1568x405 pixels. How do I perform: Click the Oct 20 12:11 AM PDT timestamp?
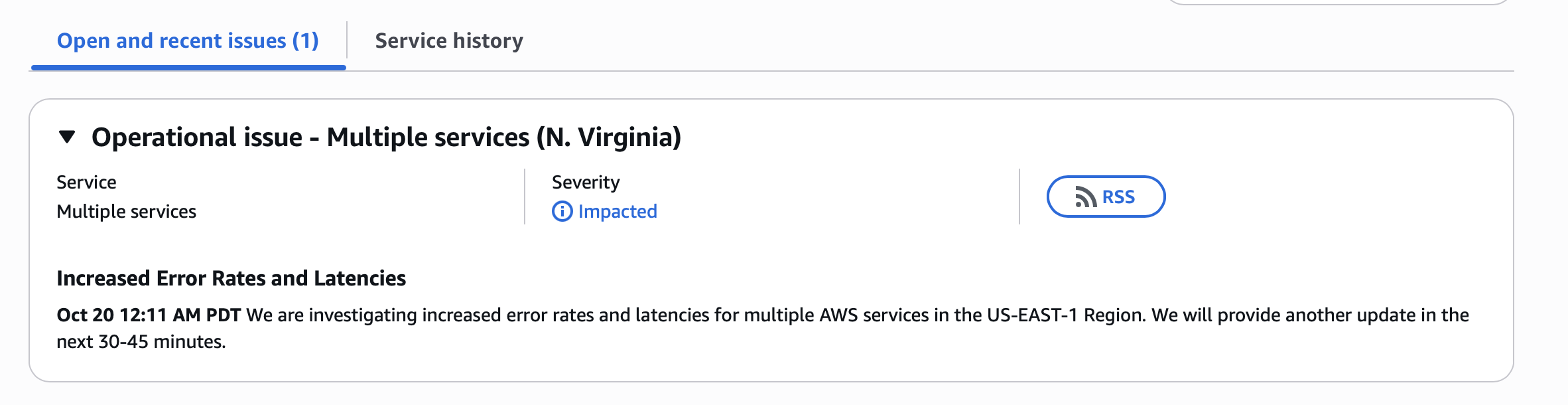[149, 315]
